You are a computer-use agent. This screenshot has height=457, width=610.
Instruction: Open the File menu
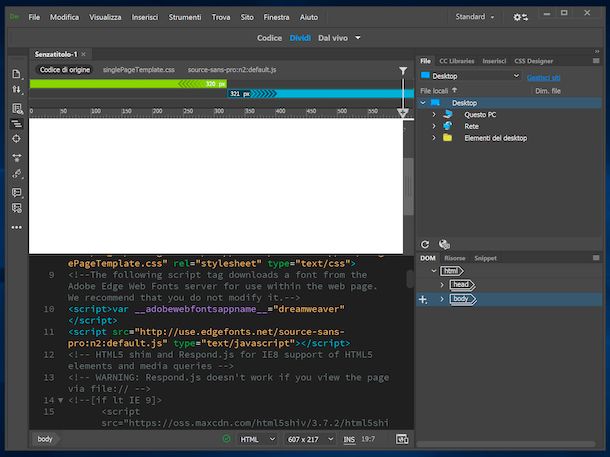tap(34, 17)
